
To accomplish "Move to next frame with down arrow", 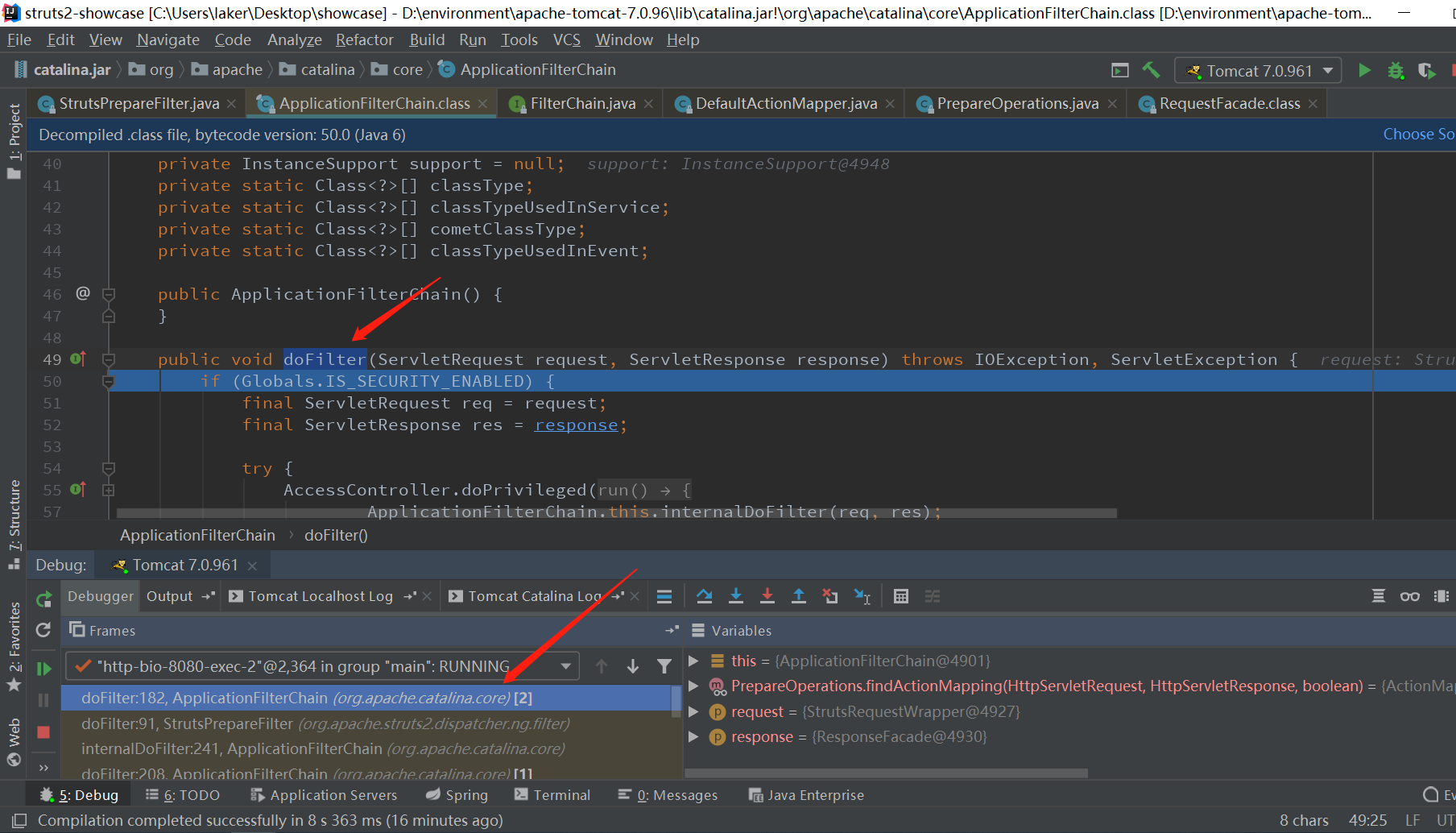I will click(633, 666).
